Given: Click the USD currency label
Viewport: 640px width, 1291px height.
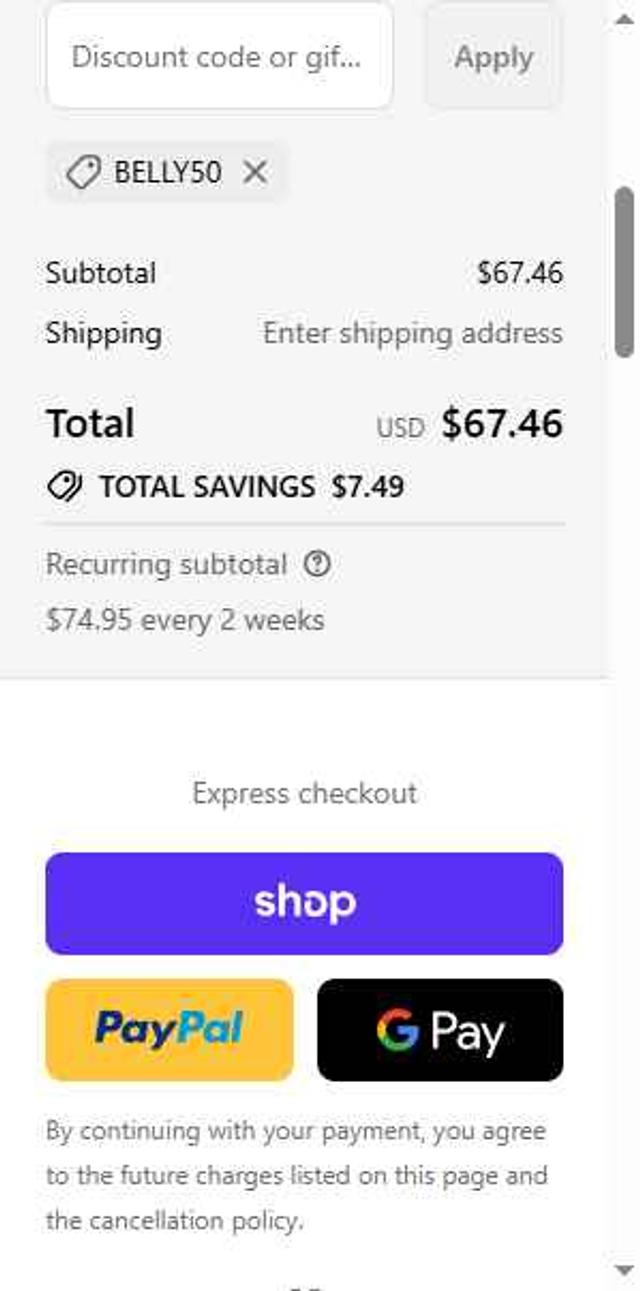Looking at the screenshot, I should click(x=400, y=428).
